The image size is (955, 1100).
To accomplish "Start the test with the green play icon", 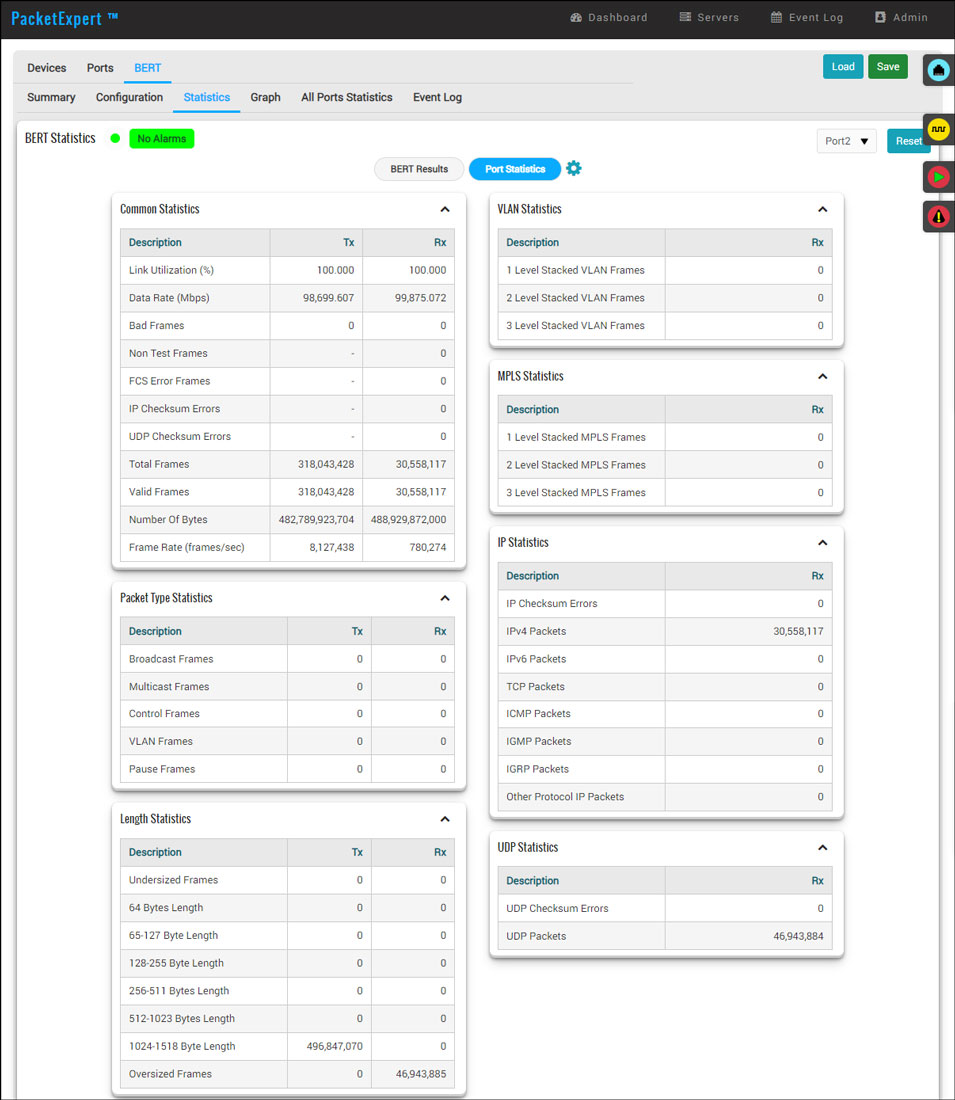I will (938, 177).
